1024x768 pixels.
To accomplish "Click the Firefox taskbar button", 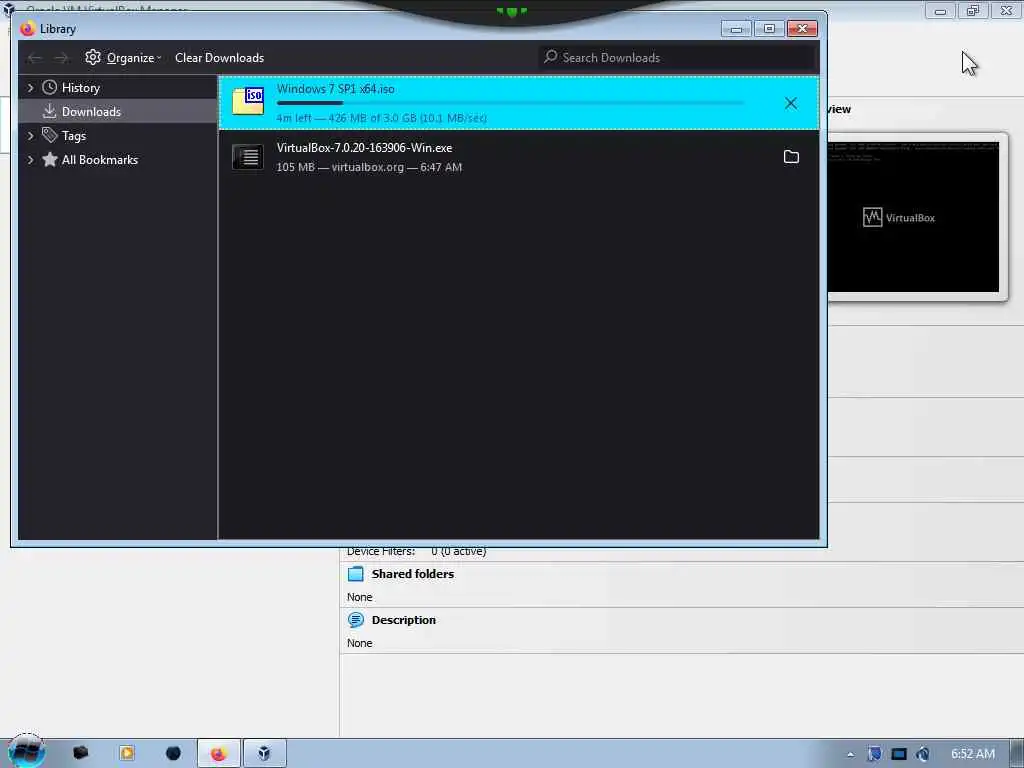I will tap(219, 753).
